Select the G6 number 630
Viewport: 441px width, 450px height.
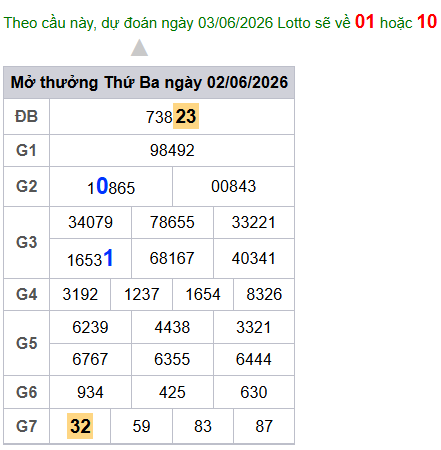(254, 392)
